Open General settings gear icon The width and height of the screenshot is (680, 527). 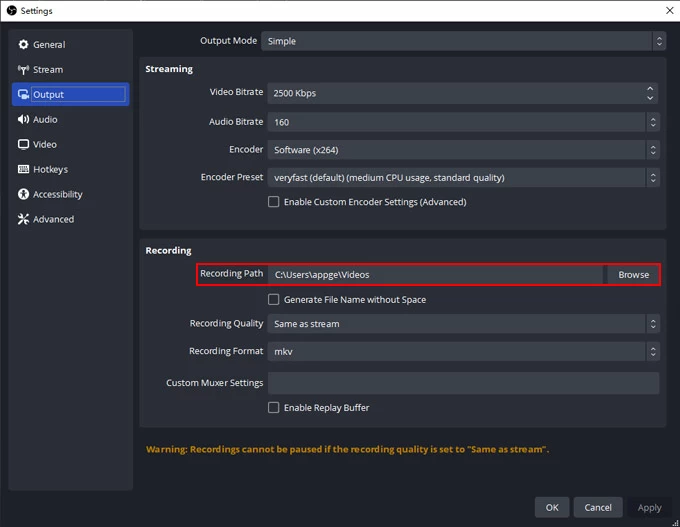coord(23,44)
